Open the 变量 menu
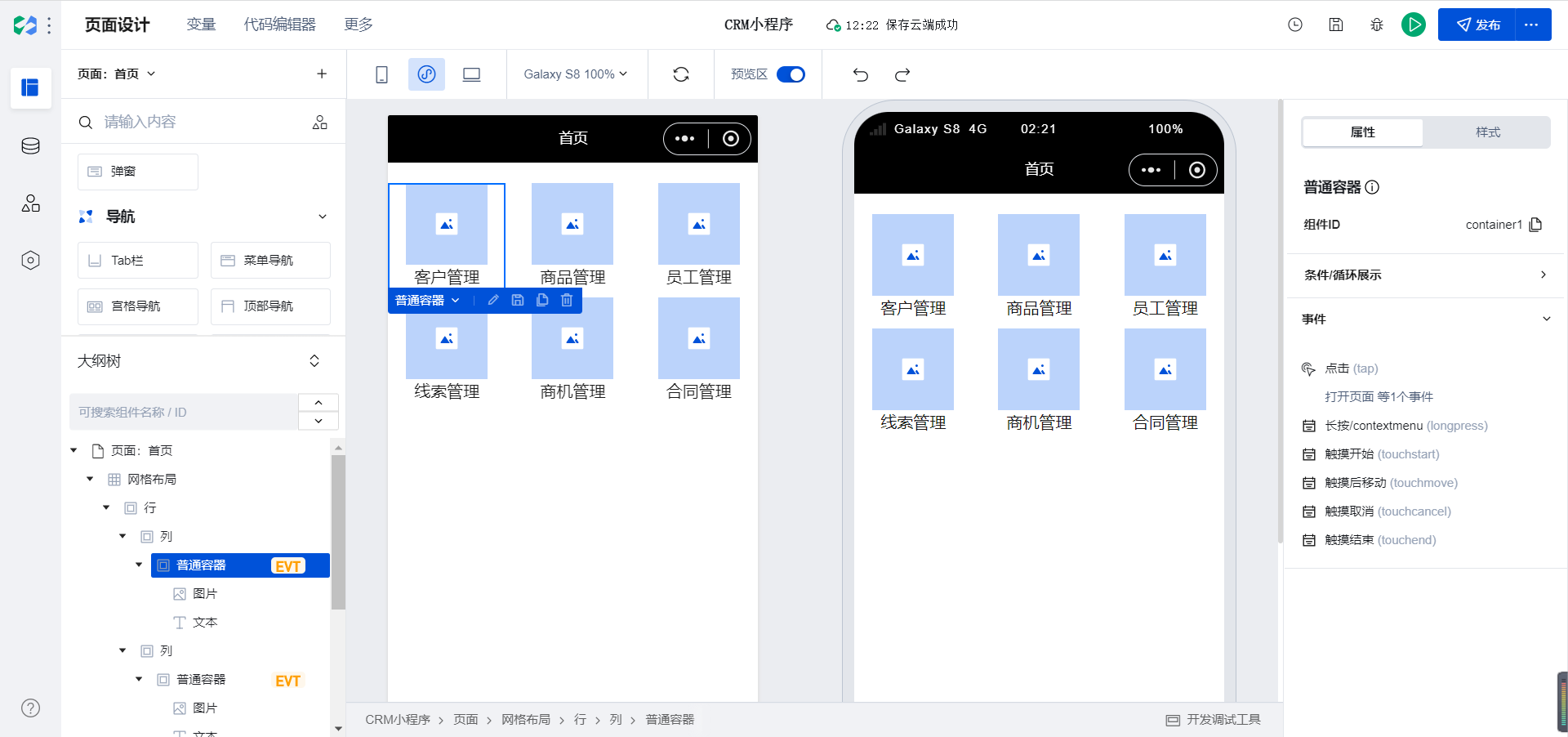This screenshot has width=1568, height=737. [x=201, y=25]
